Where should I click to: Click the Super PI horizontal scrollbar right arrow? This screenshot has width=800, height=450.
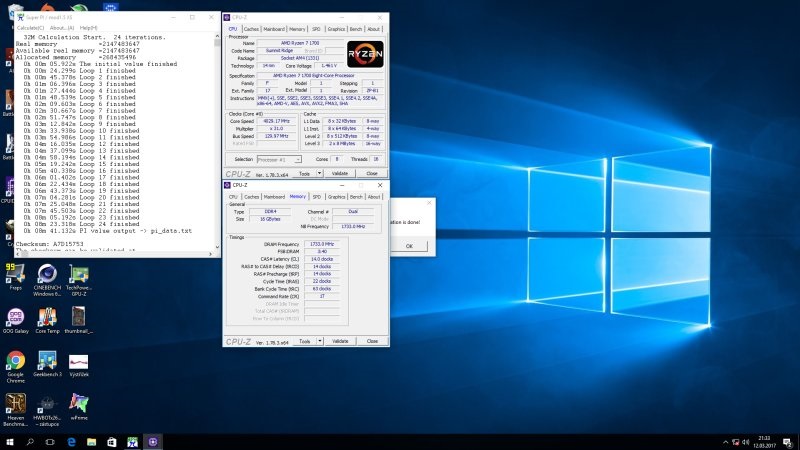click(211, 254)
